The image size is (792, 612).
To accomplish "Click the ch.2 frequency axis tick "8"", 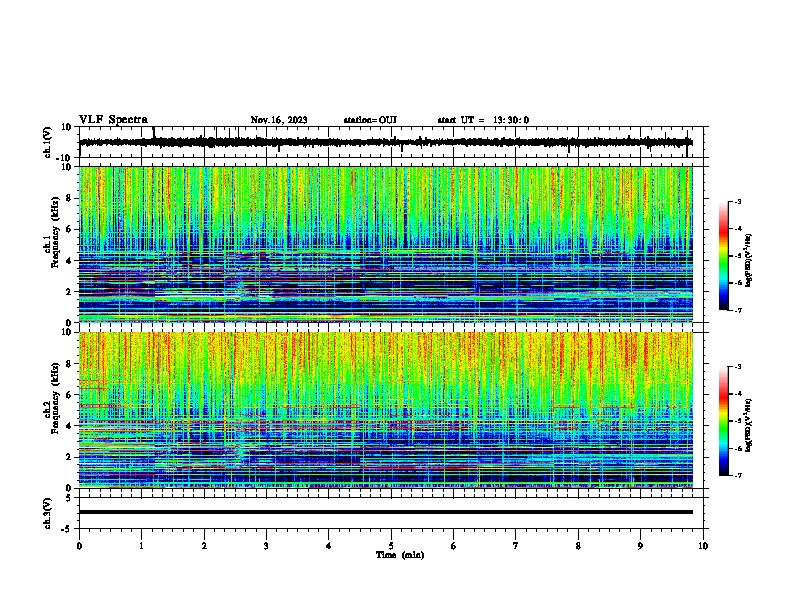I will click(x=69, y=364).
